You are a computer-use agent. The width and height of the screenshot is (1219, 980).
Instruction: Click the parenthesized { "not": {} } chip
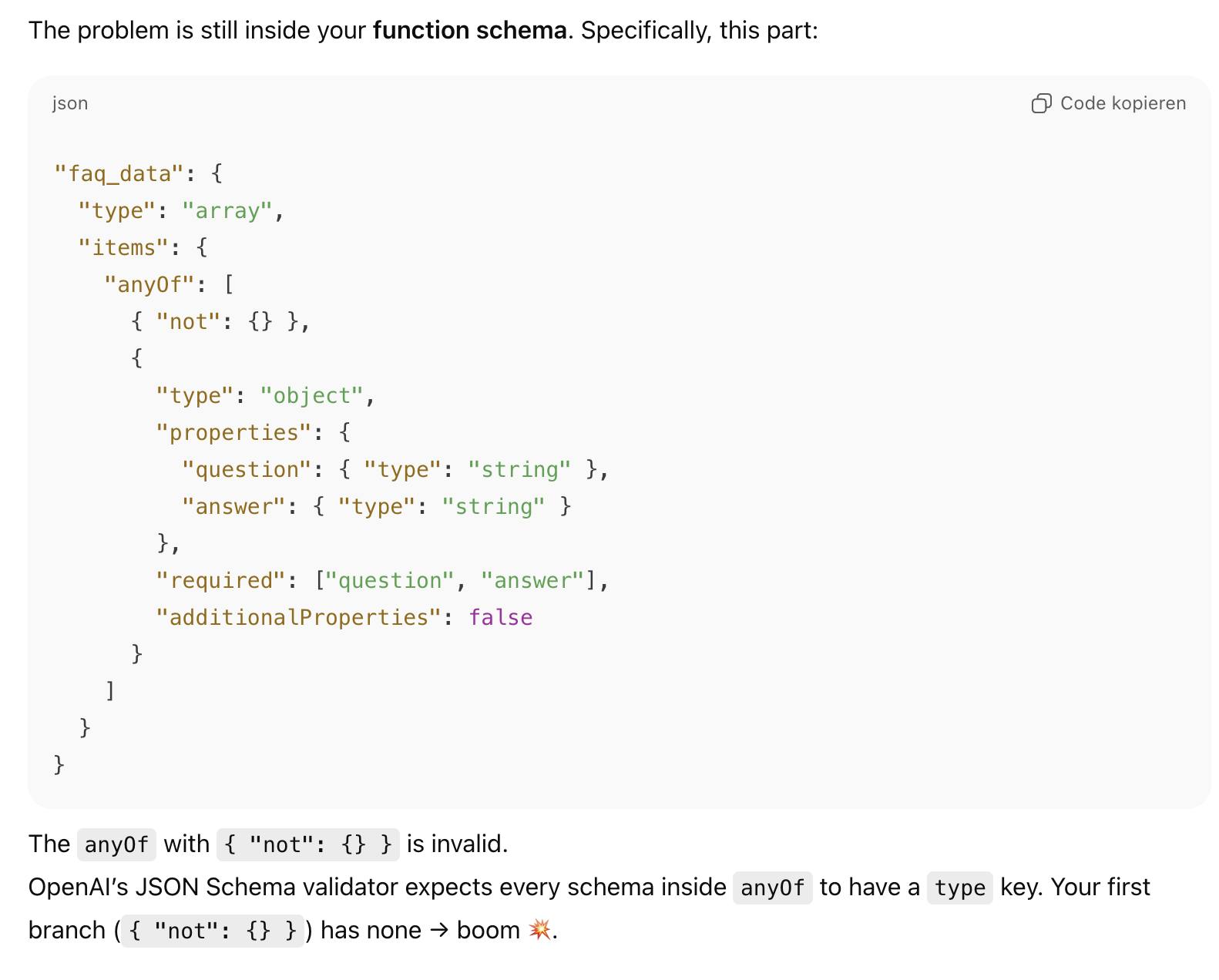click(x=213, y=931)
